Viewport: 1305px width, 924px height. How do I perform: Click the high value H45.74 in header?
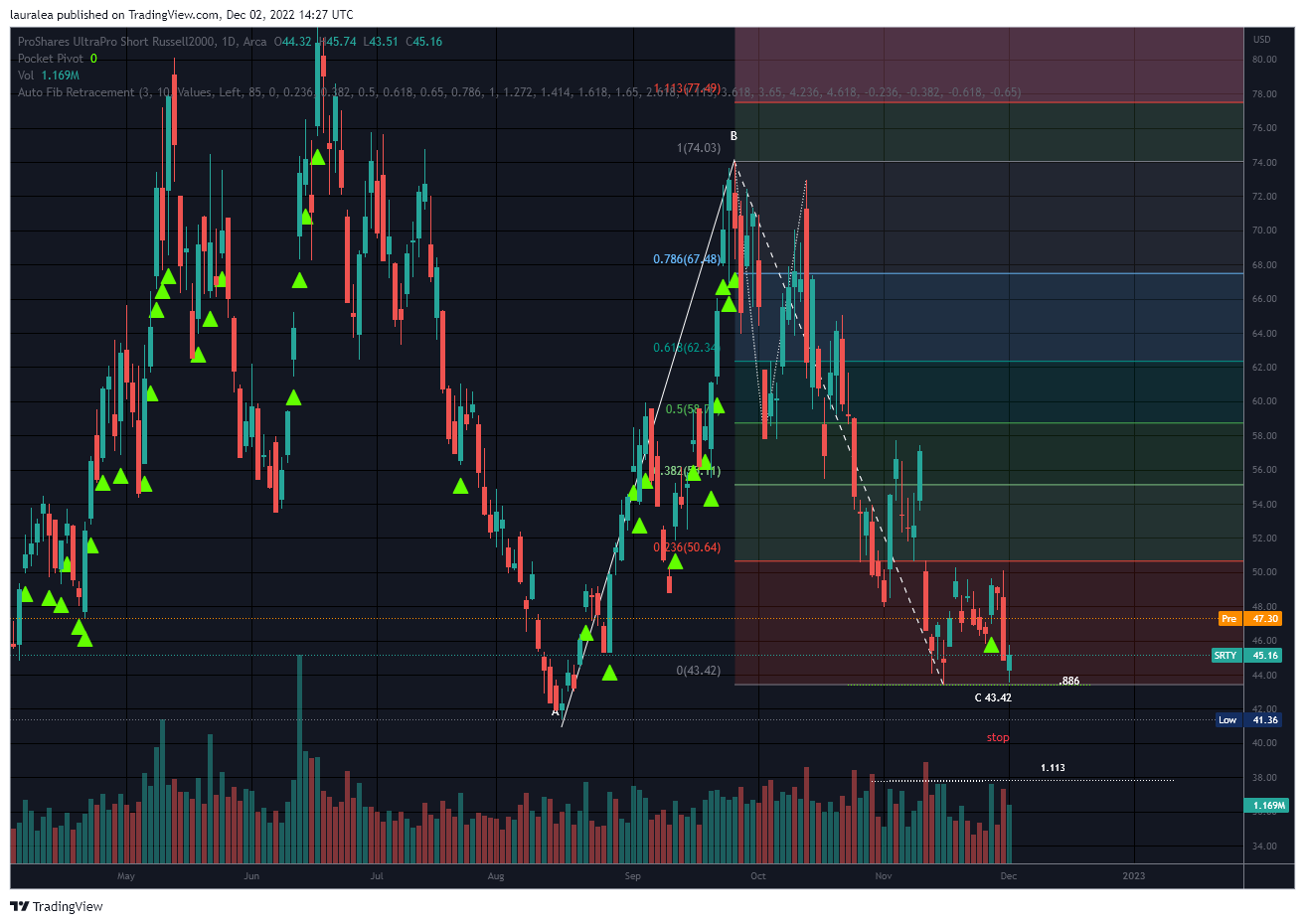(338, 42)
